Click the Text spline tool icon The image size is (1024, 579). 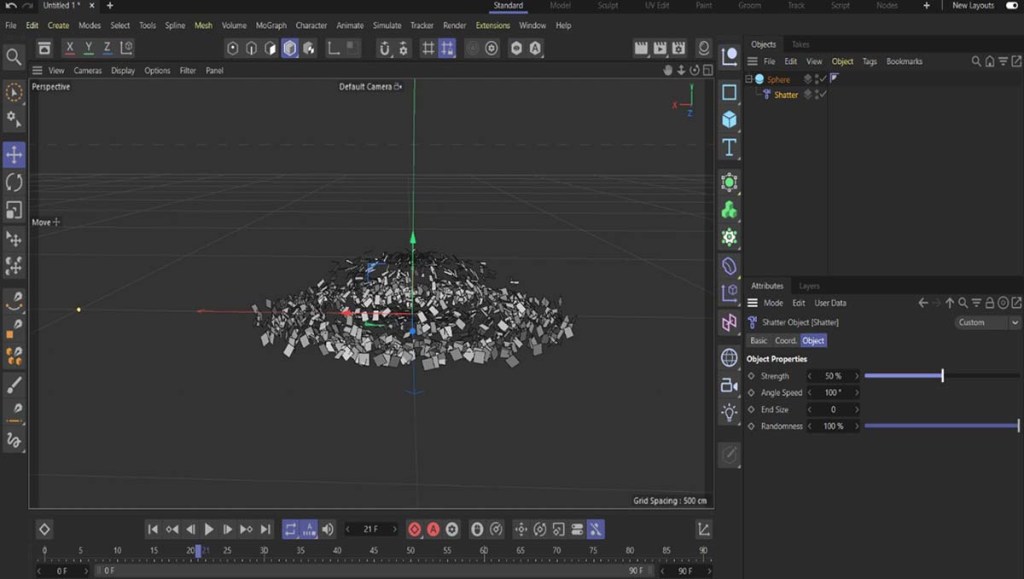[x=729, y=148]
